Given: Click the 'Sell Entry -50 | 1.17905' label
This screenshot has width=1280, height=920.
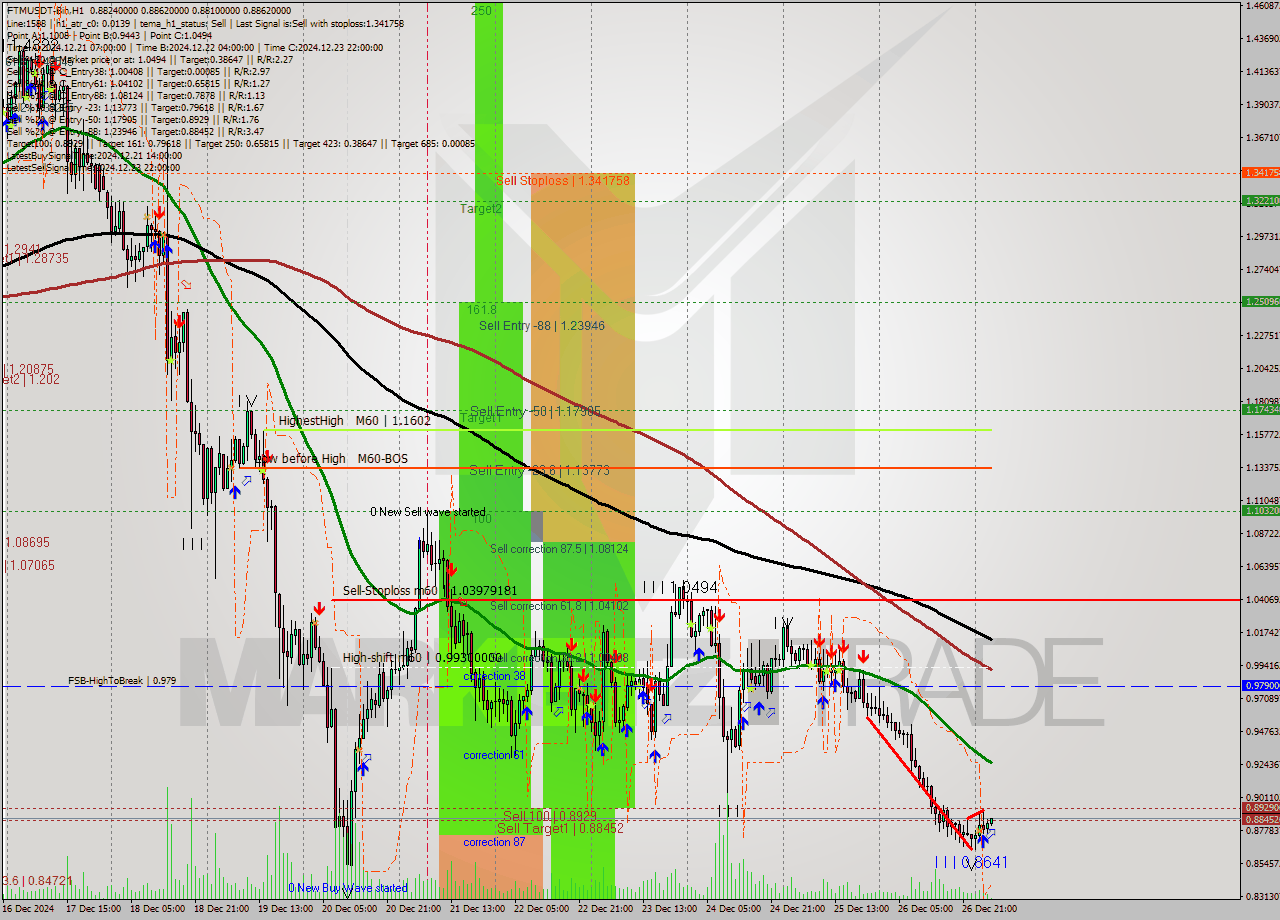Looking at the screenshot, I should pyautogui.click(x=535, y=411).
